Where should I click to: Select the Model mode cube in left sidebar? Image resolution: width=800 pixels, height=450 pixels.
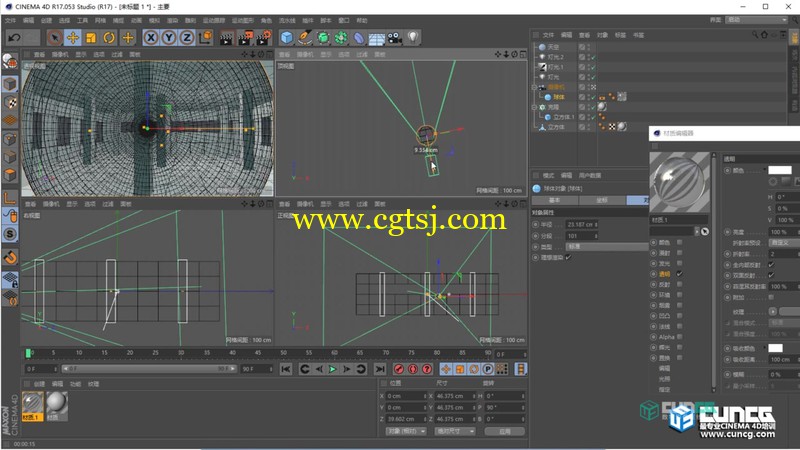[10, 84]
